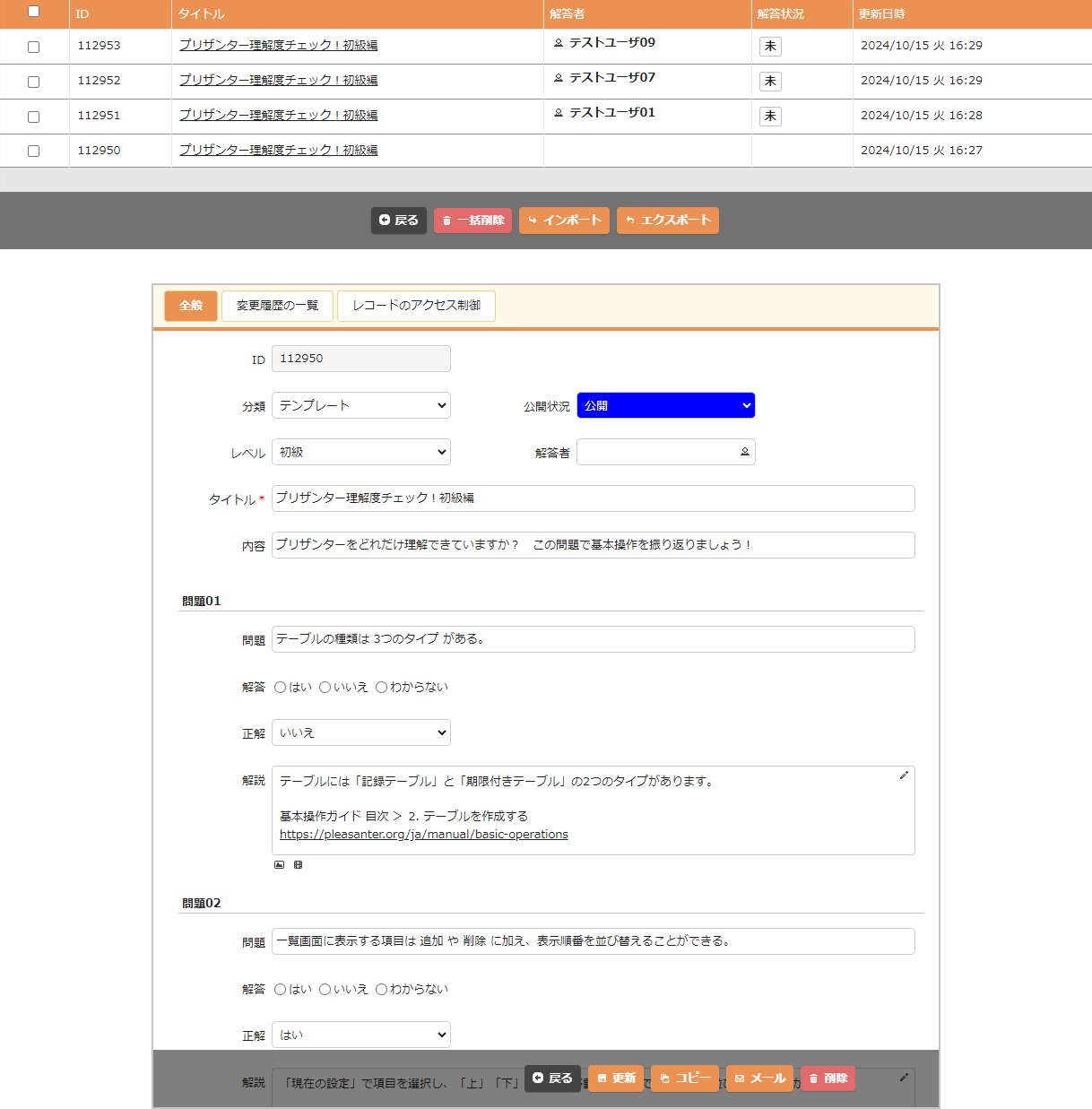
Task: Click pencil edit icon in 問題01 解説 box
Action: (x=904, y=775)
